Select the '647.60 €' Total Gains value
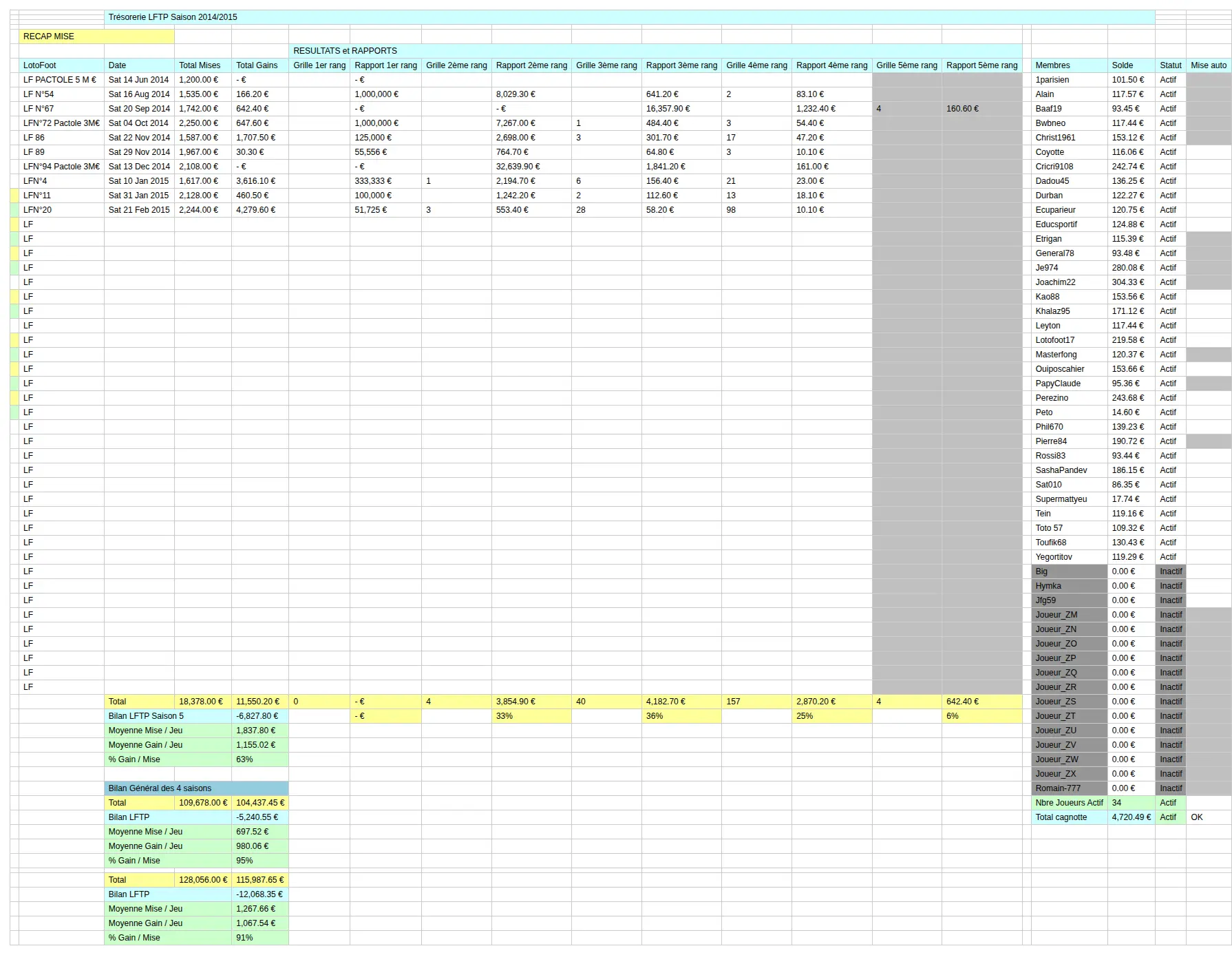 pos(260,123)
